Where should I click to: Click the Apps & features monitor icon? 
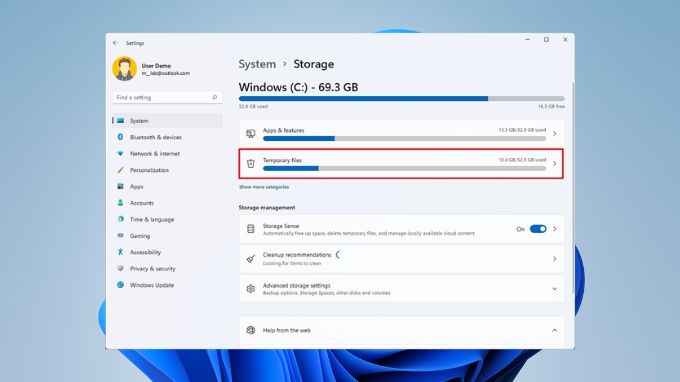tap(251, 134)
